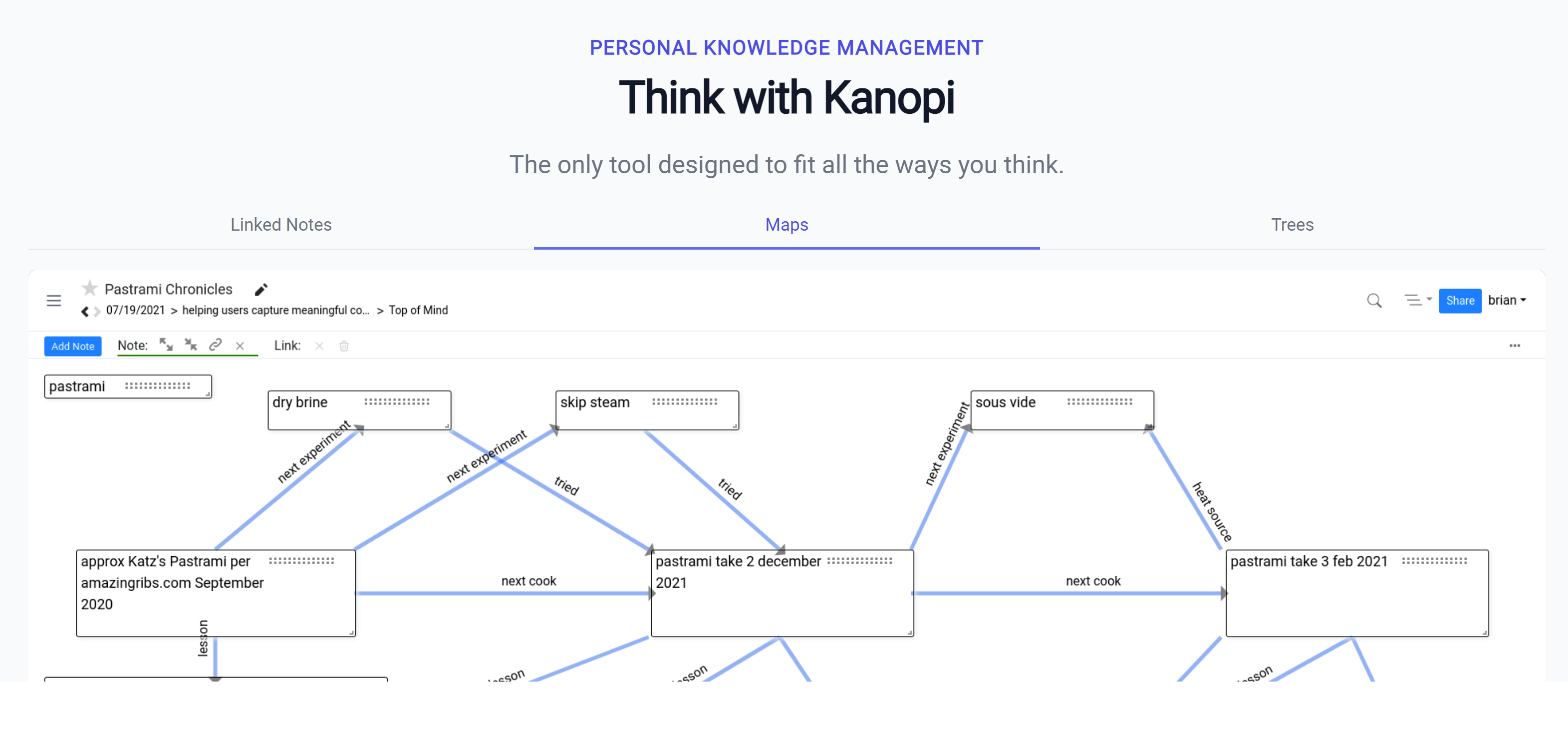Collapse the selected note using collapse arrows icon
The height and width of the screenshot is (730, 1568).
191,345
